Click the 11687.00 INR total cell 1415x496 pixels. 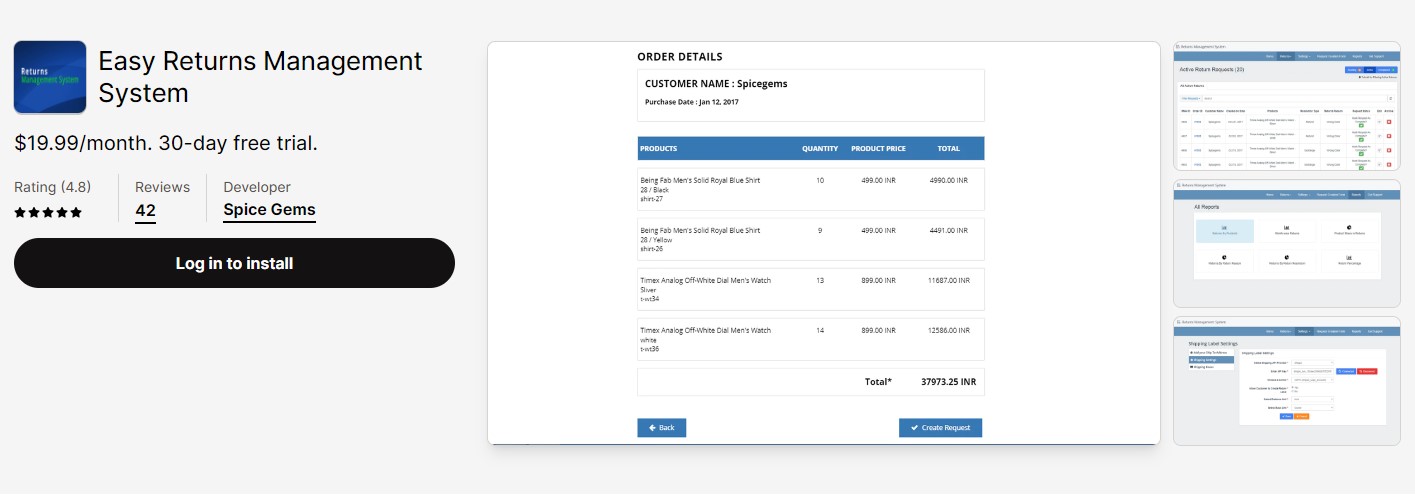click(x=949, y=281)
